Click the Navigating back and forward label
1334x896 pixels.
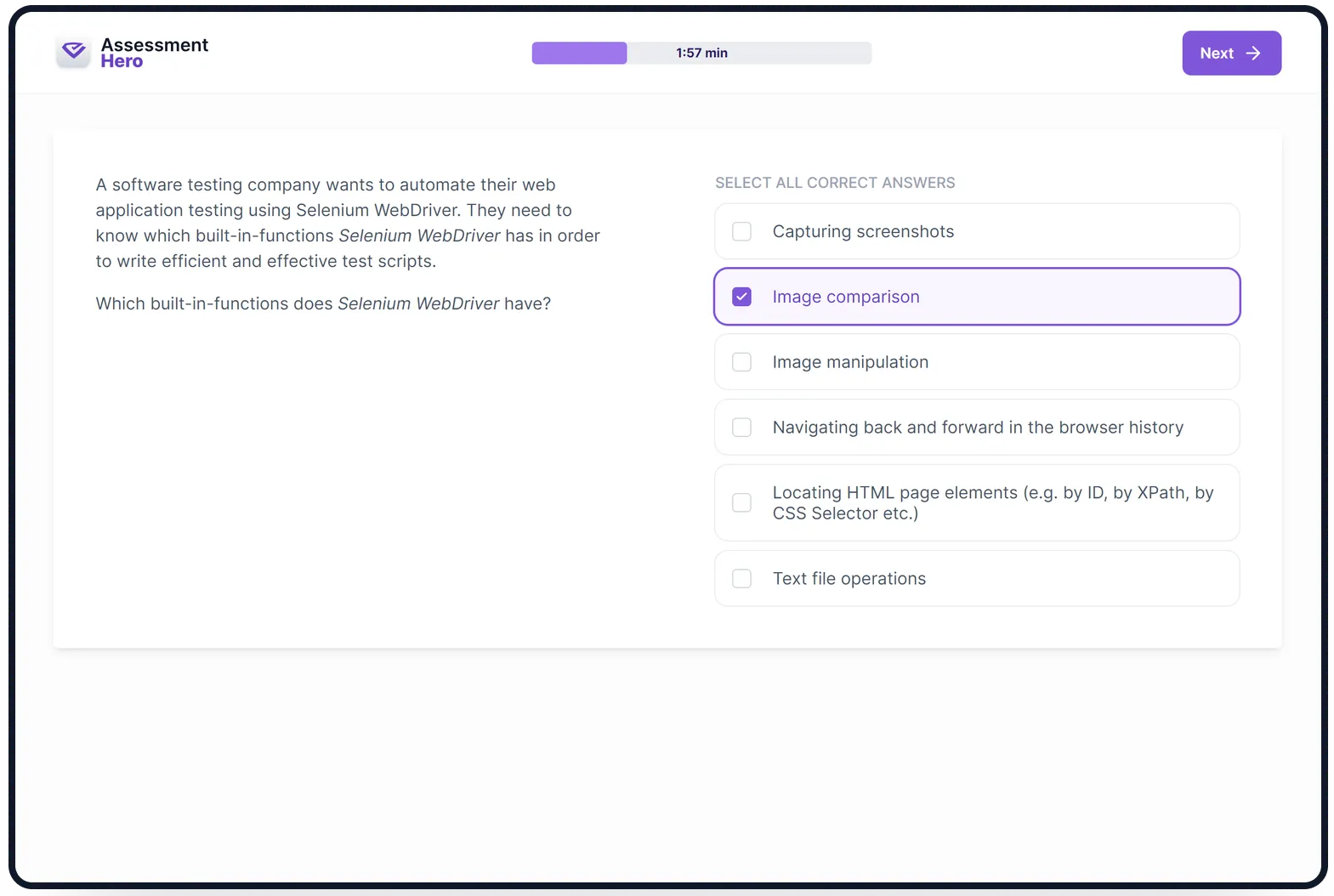pyautogui.click(x=978, y=428)
